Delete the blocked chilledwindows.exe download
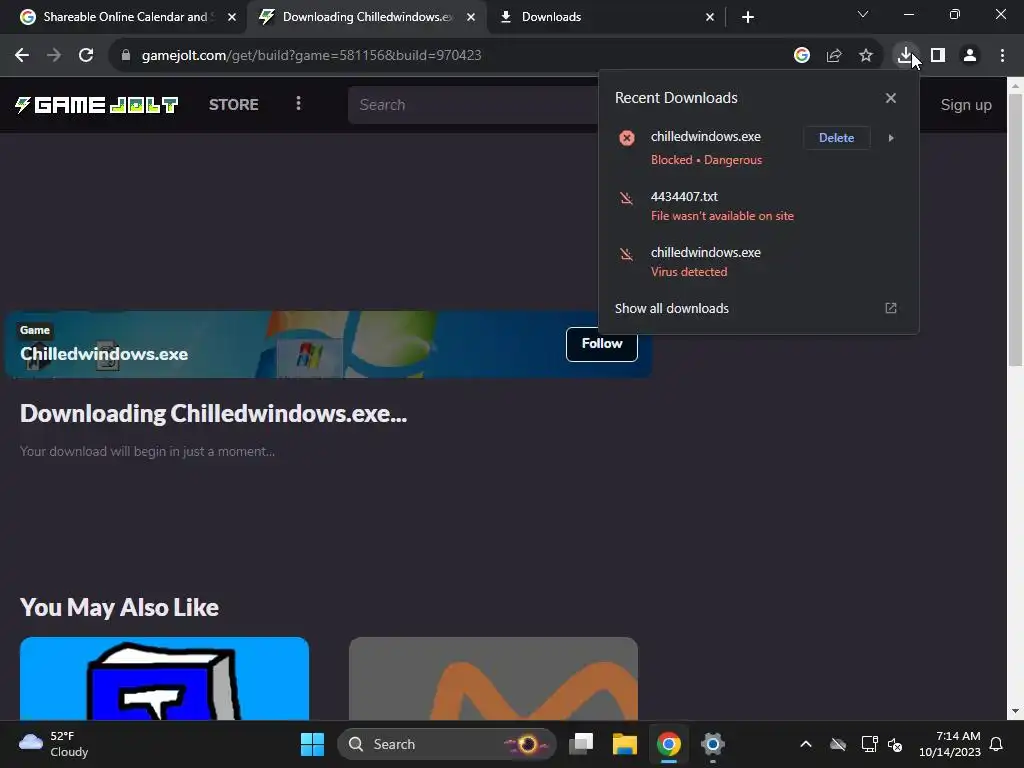 coord(837,138)
